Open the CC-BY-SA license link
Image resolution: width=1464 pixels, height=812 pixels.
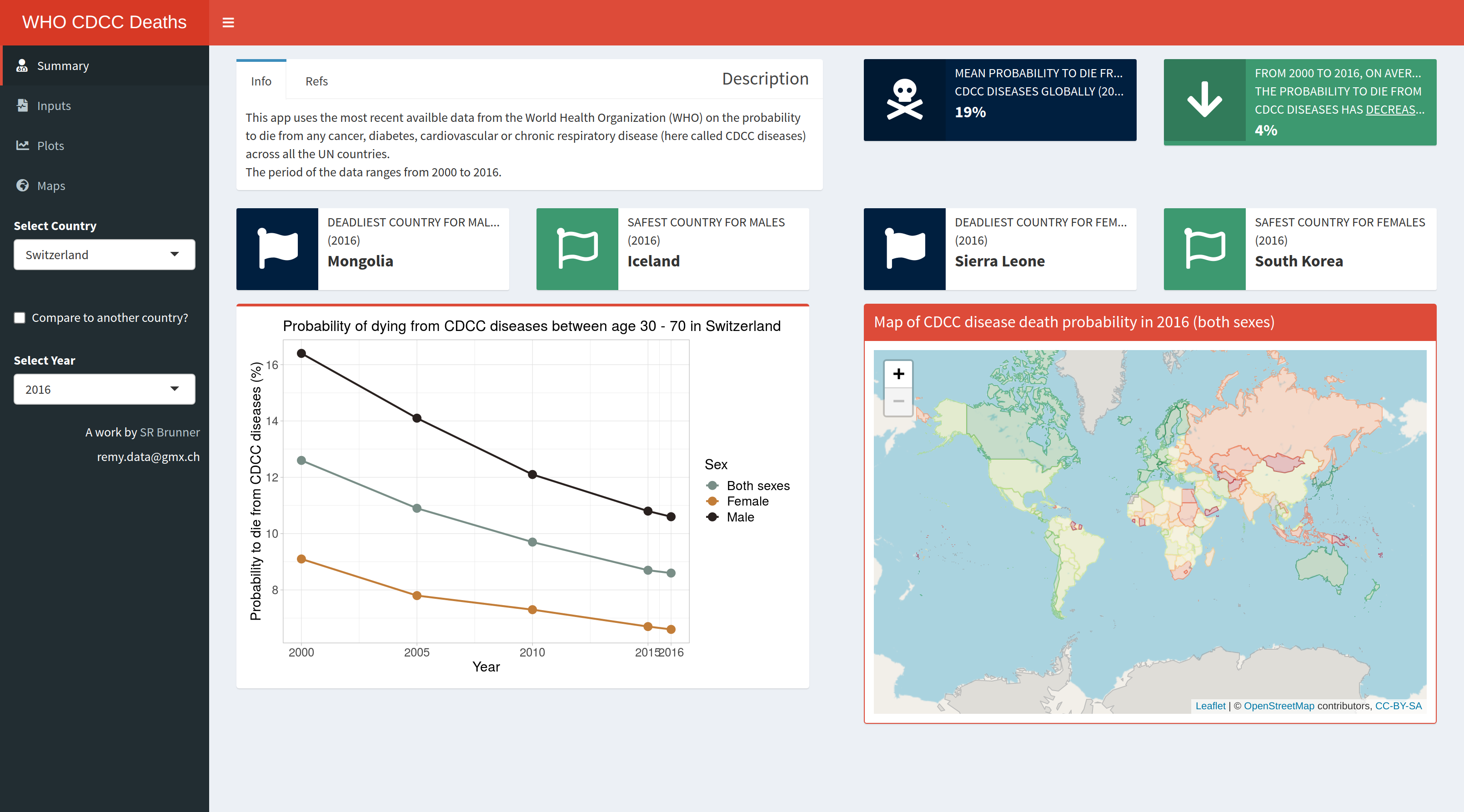coord(1398,706)
